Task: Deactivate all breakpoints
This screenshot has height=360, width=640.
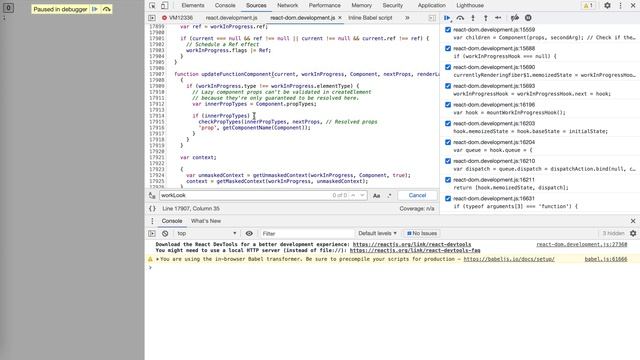Action: 515,18
